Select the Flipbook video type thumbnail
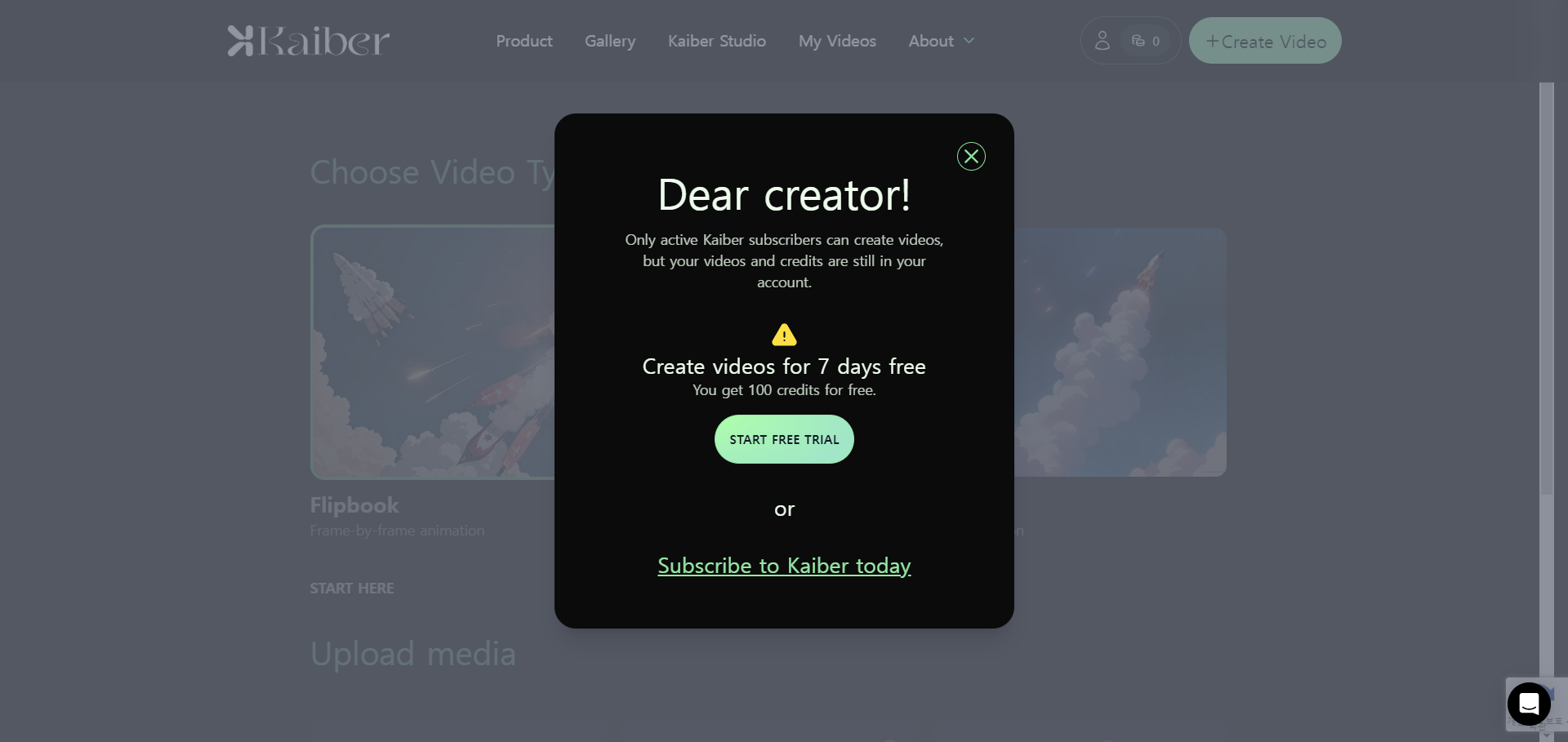1568x742 pixels. click(x=433, y=352)
